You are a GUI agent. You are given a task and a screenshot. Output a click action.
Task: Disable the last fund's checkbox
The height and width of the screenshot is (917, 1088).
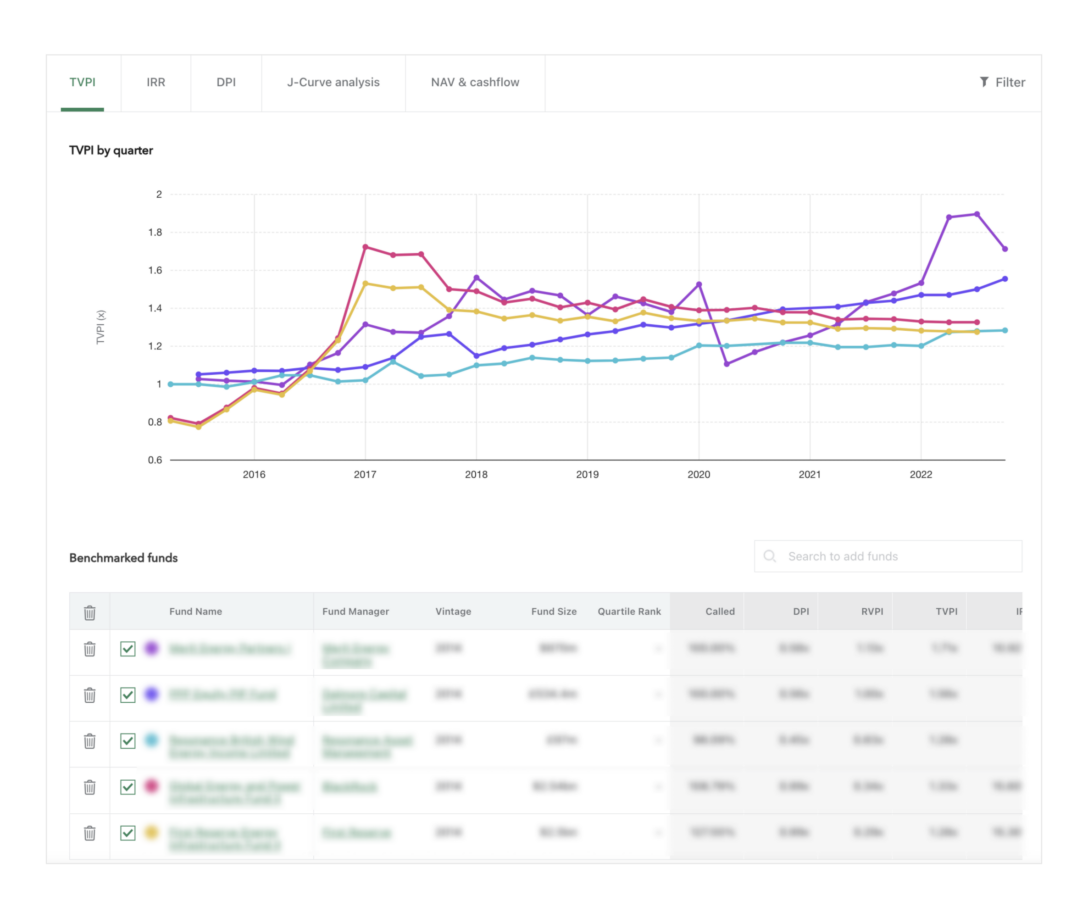128,833
